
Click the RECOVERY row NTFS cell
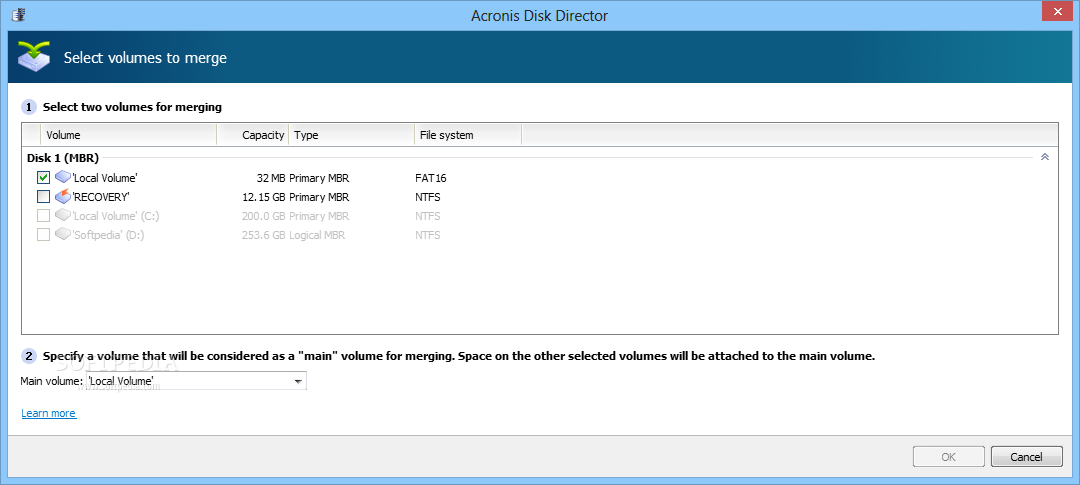pyautogui.click(x=428, y=197)
